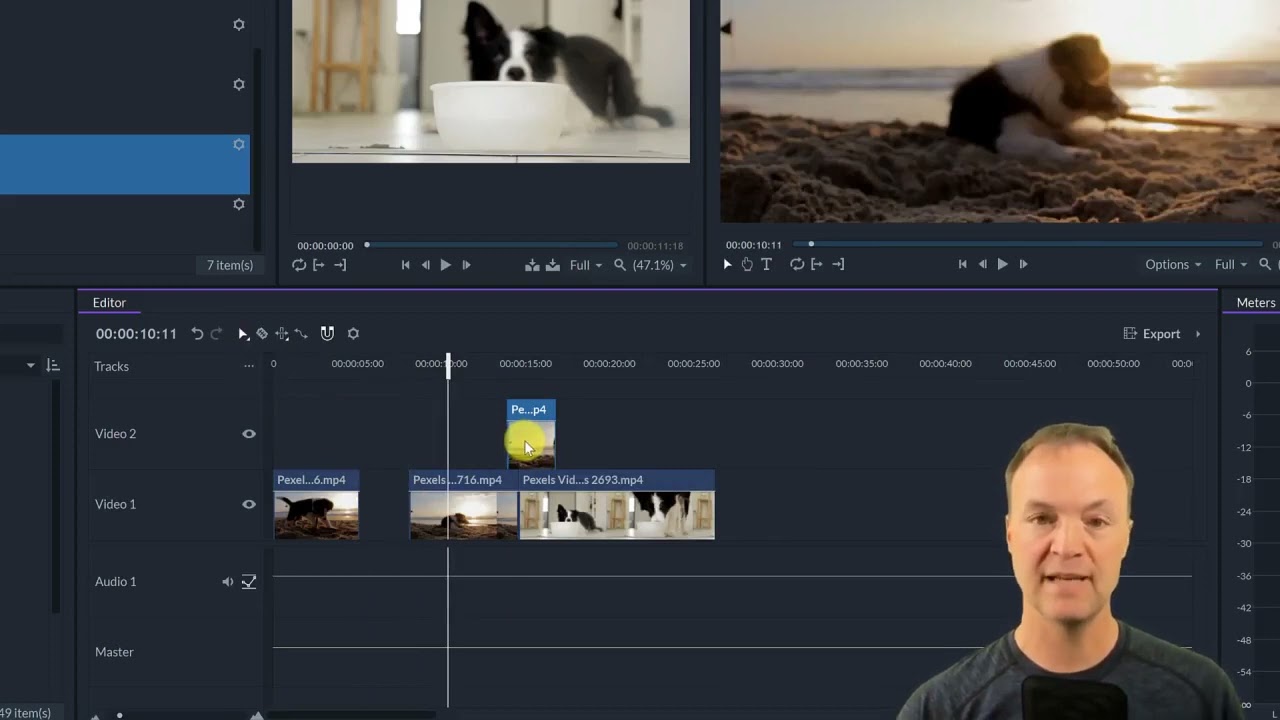This screenshot has width=1280, height=720.
Task: Select the Pexel...6.mp4 clip on Video 1
Action: pos(316,505)
